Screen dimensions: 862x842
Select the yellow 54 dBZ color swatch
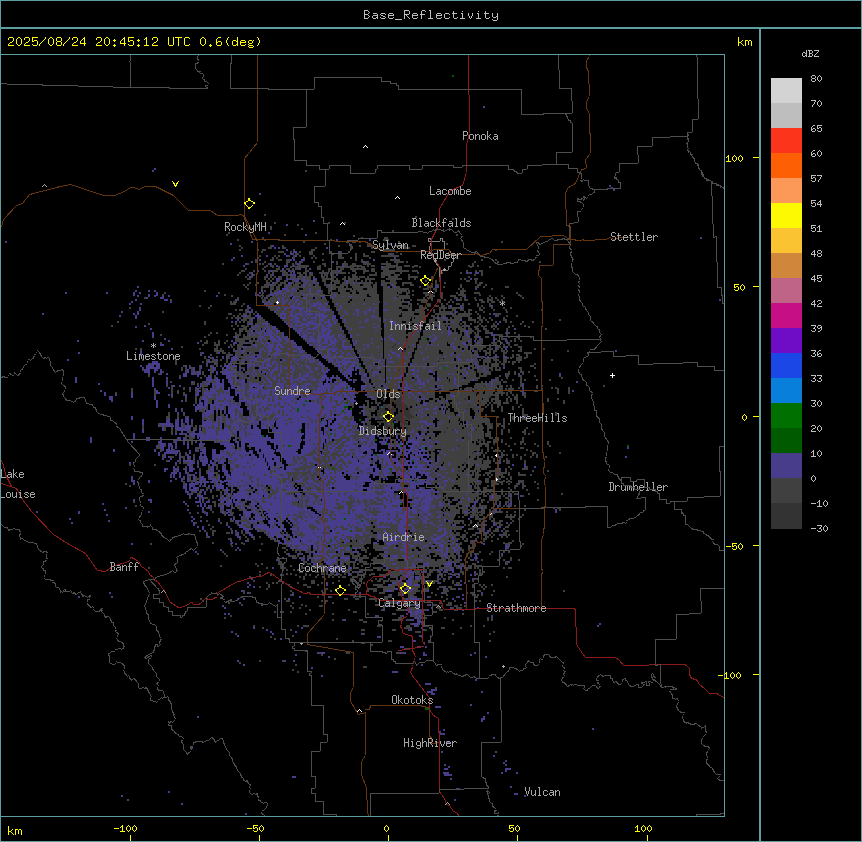coord(786,215)
